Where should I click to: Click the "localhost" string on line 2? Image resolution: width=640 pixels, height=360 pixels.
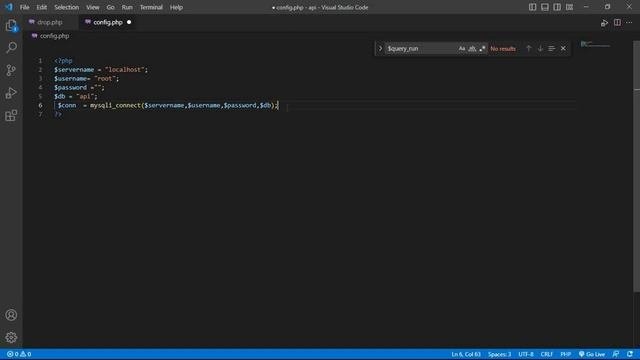124,70
